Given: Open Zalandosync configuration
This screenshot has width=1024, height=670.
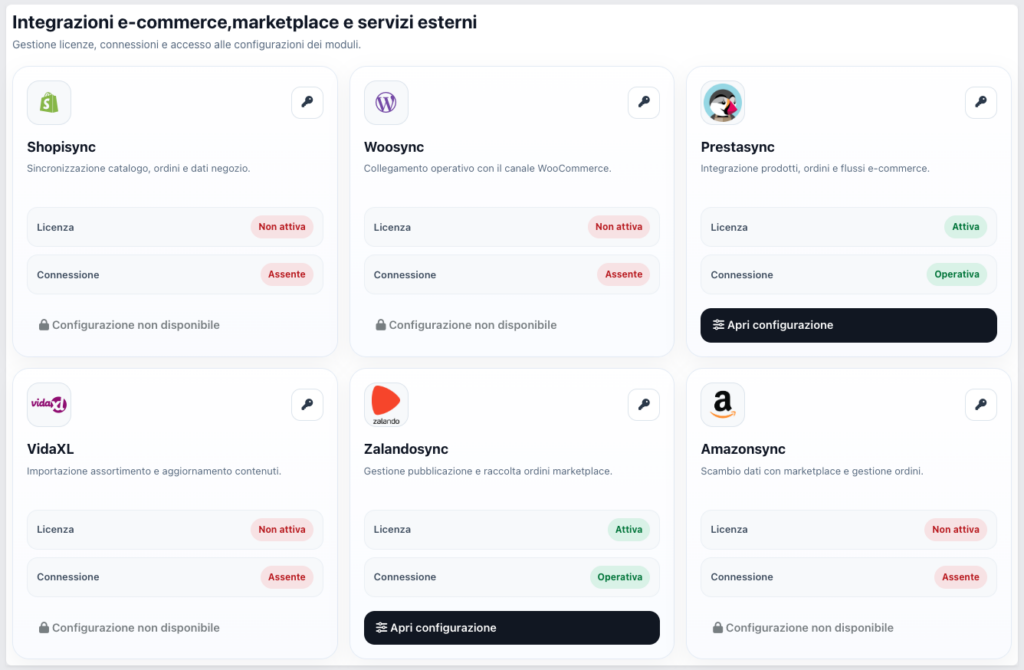Looking at the screenshot, I should coord(511,628).
